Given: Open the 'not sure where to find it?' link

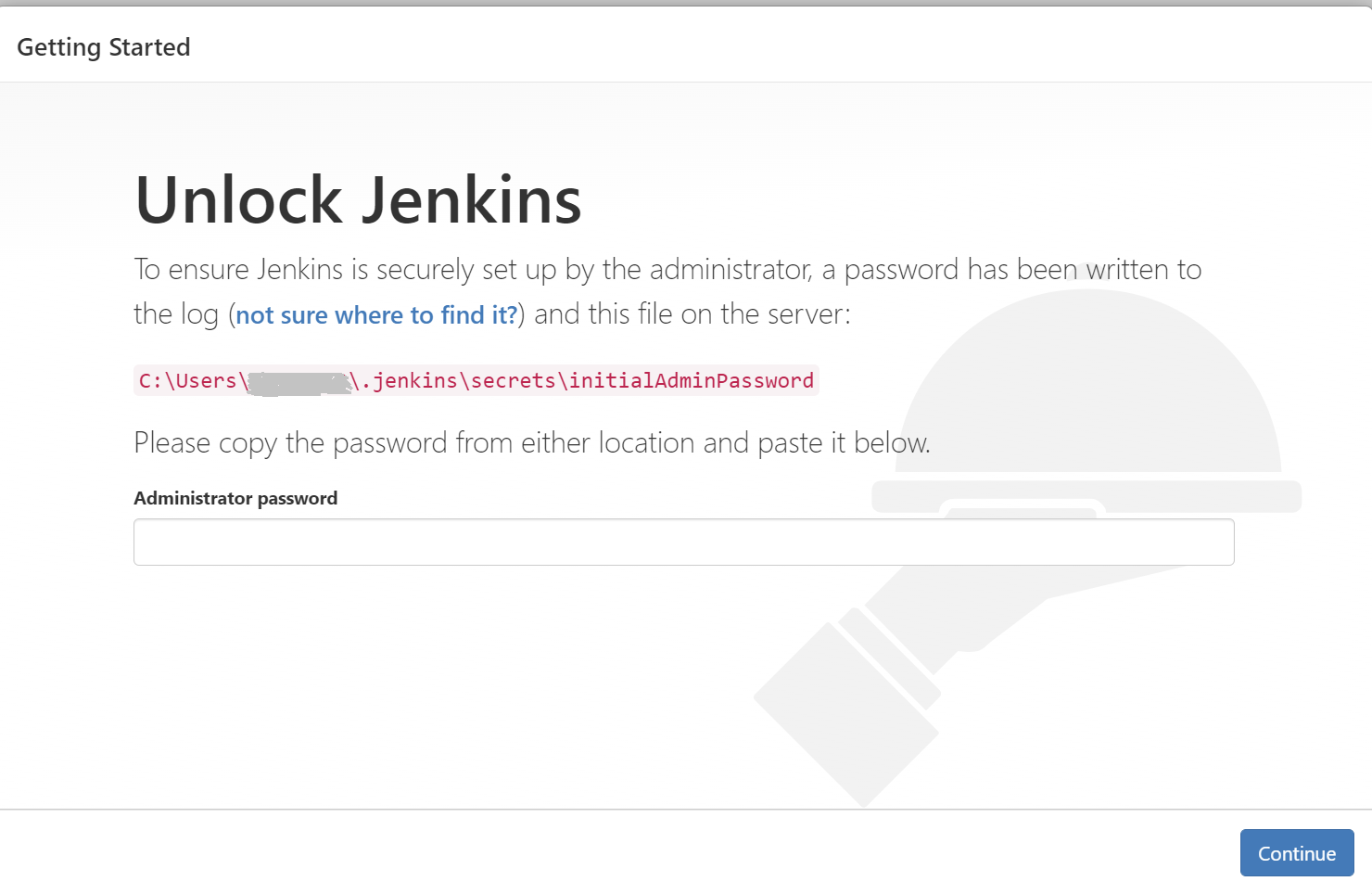Looking at the screenshot, I should (x=376, y=315).
